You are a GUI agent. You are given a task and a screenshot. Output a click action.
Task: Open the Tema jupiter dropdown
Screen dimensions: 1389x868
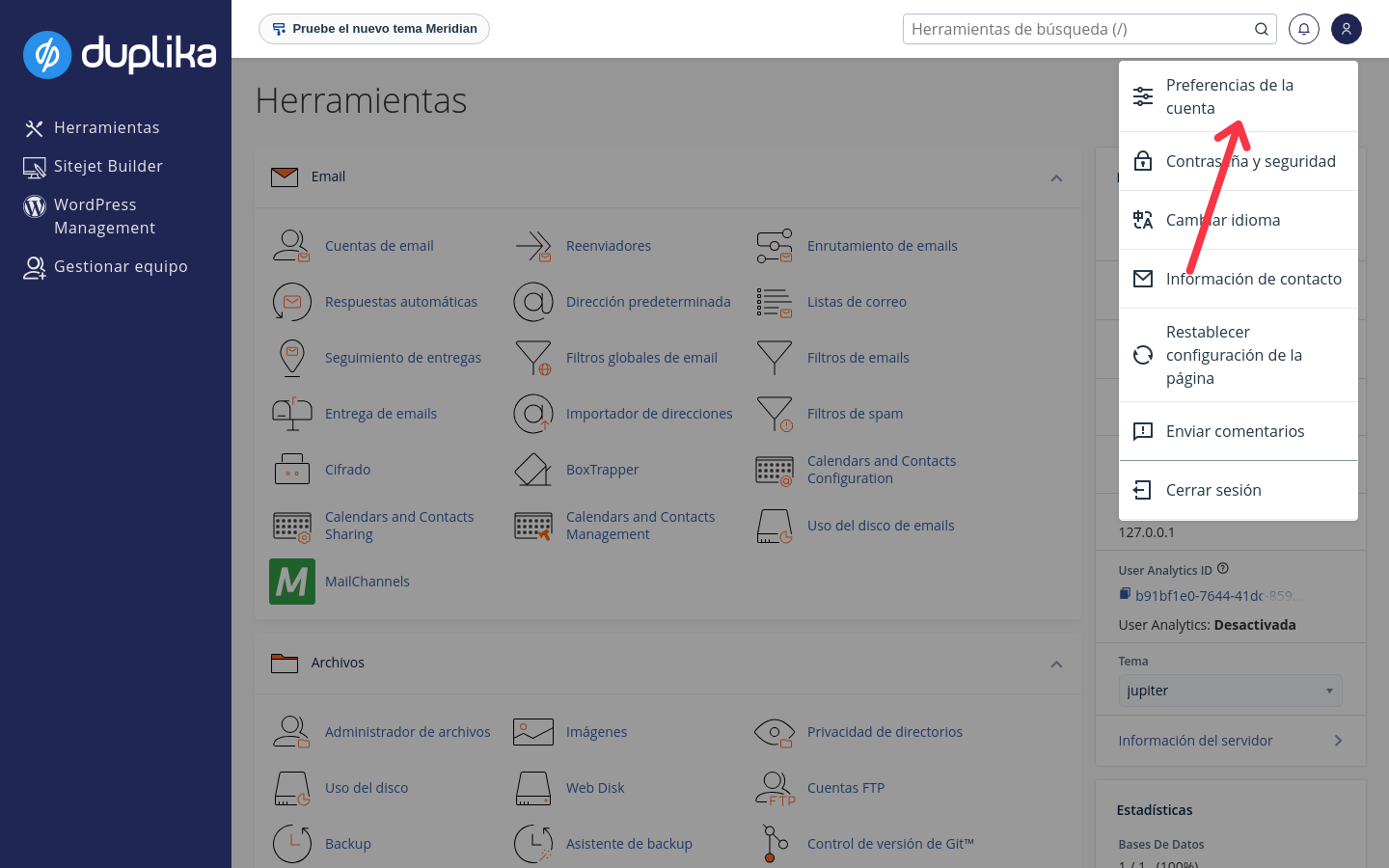click(x=1230, y=691)
